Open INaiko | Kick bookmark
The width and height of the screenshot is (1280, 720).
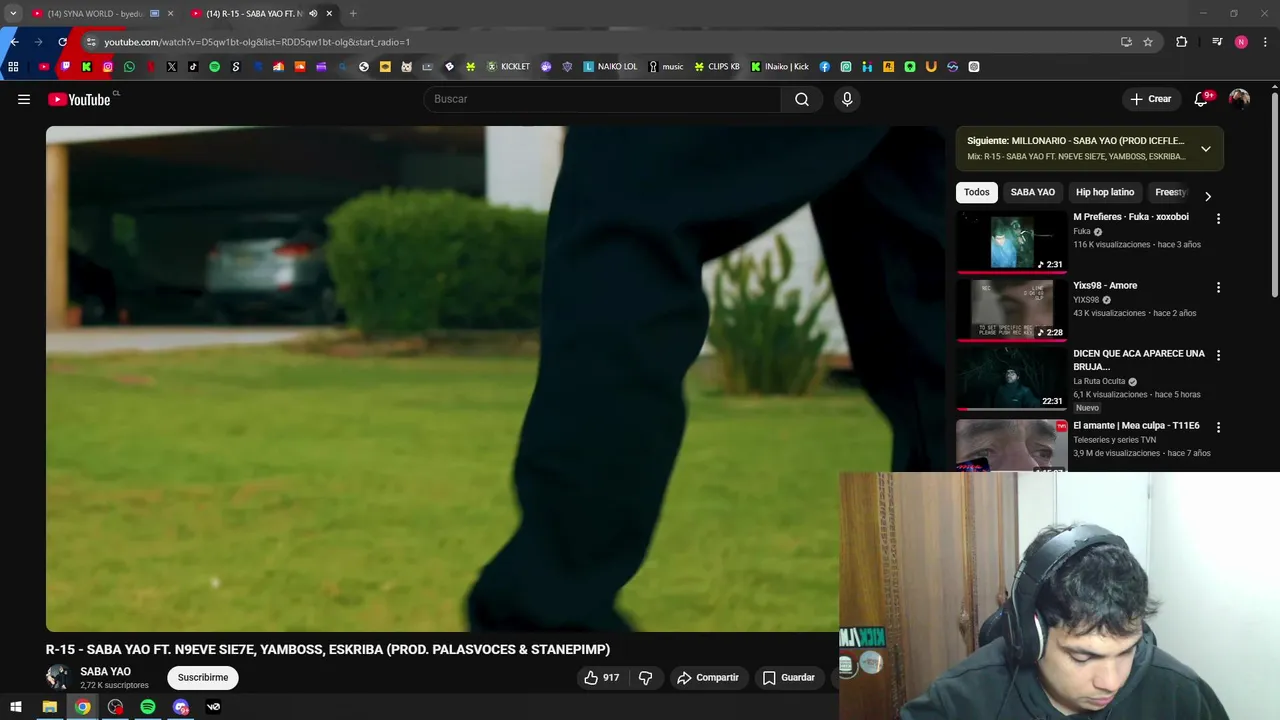click(779, 67)
